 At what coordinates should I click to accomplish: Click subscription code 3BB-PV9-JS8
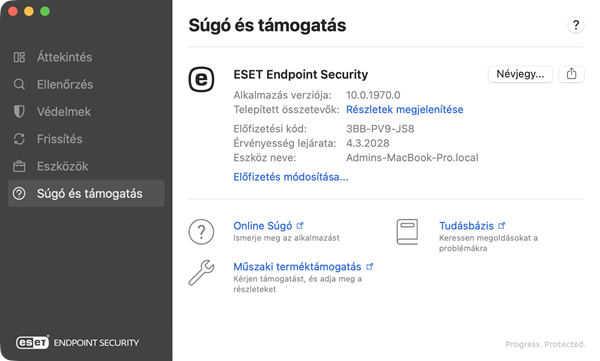click(x=380, y=129)
